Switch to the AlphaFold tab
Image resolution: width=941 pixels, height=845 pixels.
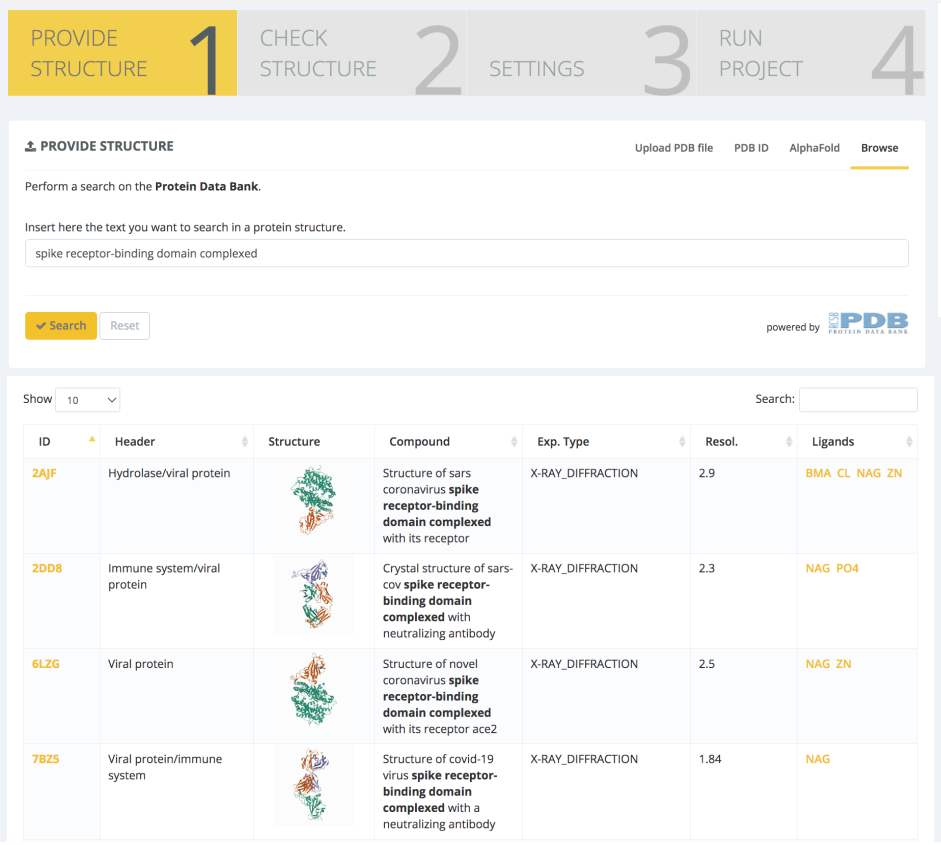click(814, 148)
